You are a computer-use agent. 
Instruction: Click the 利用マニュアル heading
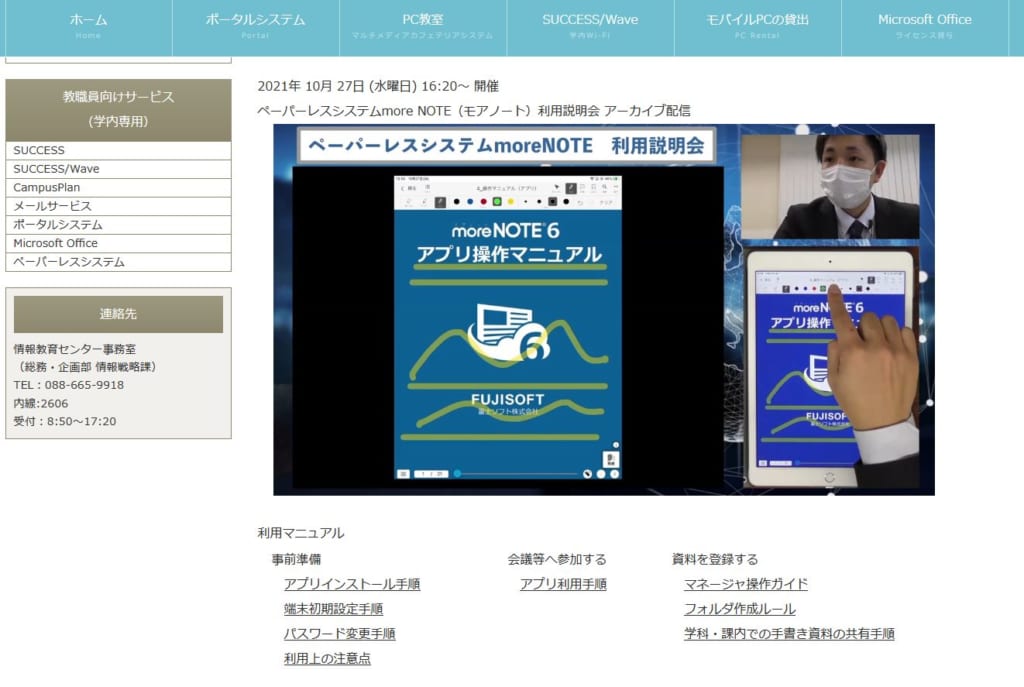300,533
